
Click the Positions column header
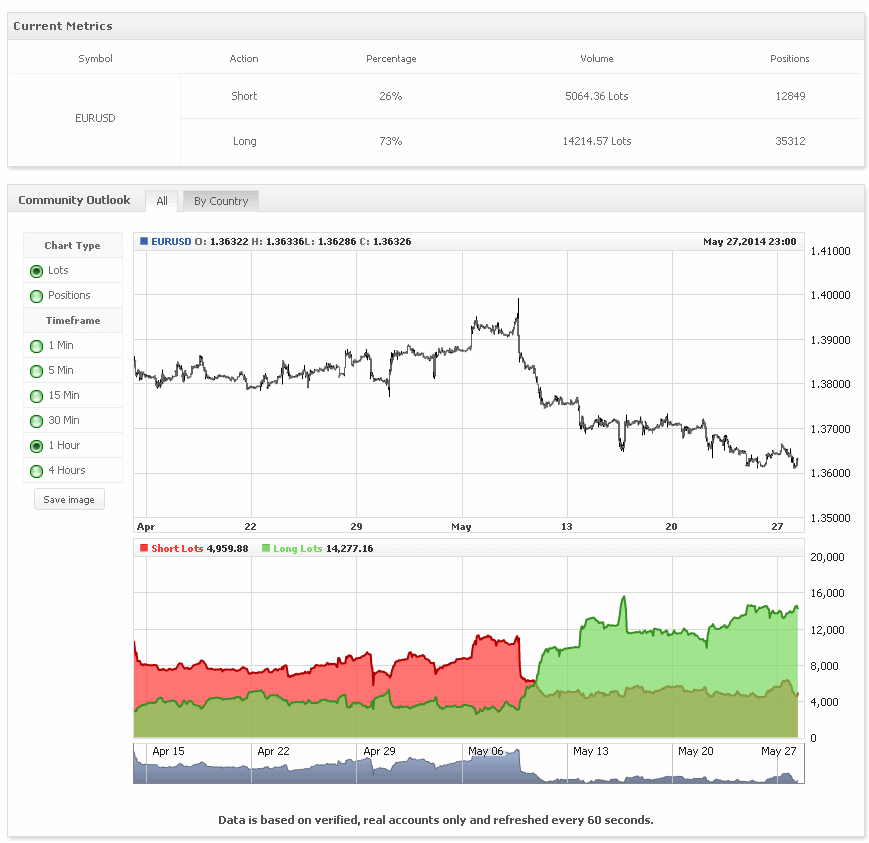tap(790, 59)
